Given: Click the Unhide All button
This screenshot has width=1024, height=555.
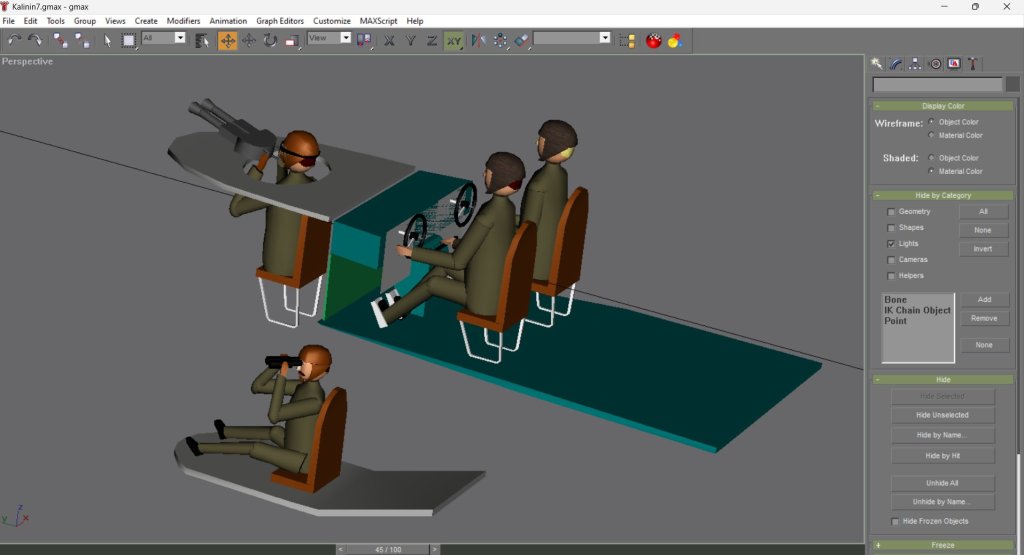Looking at the screenshot, I should pyautogui.click(x=943, y=483).
